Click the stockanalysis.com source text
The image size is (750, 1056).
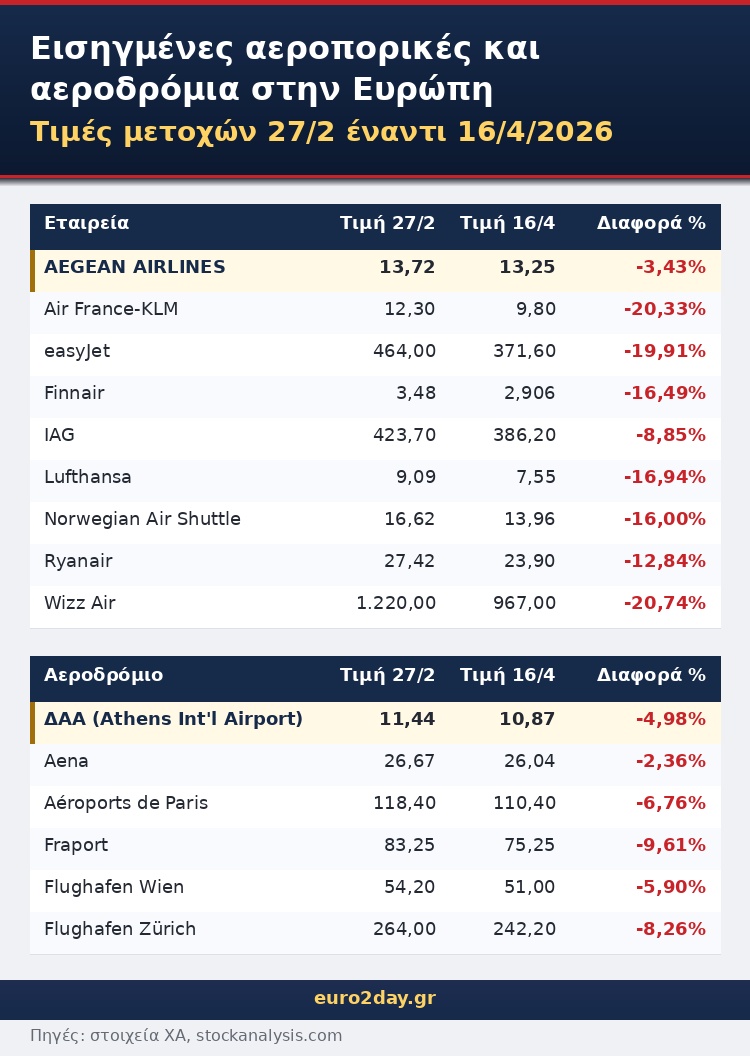point(268,1036)
